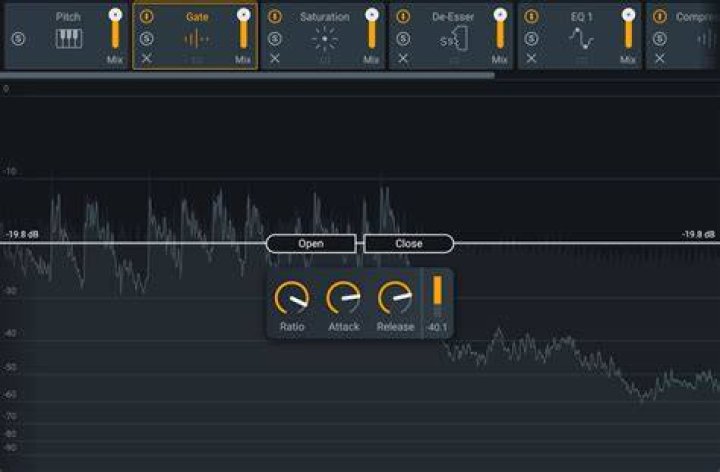Remove the Gate module with X
Screen dimensions: 720x472
tap(146, 58)
